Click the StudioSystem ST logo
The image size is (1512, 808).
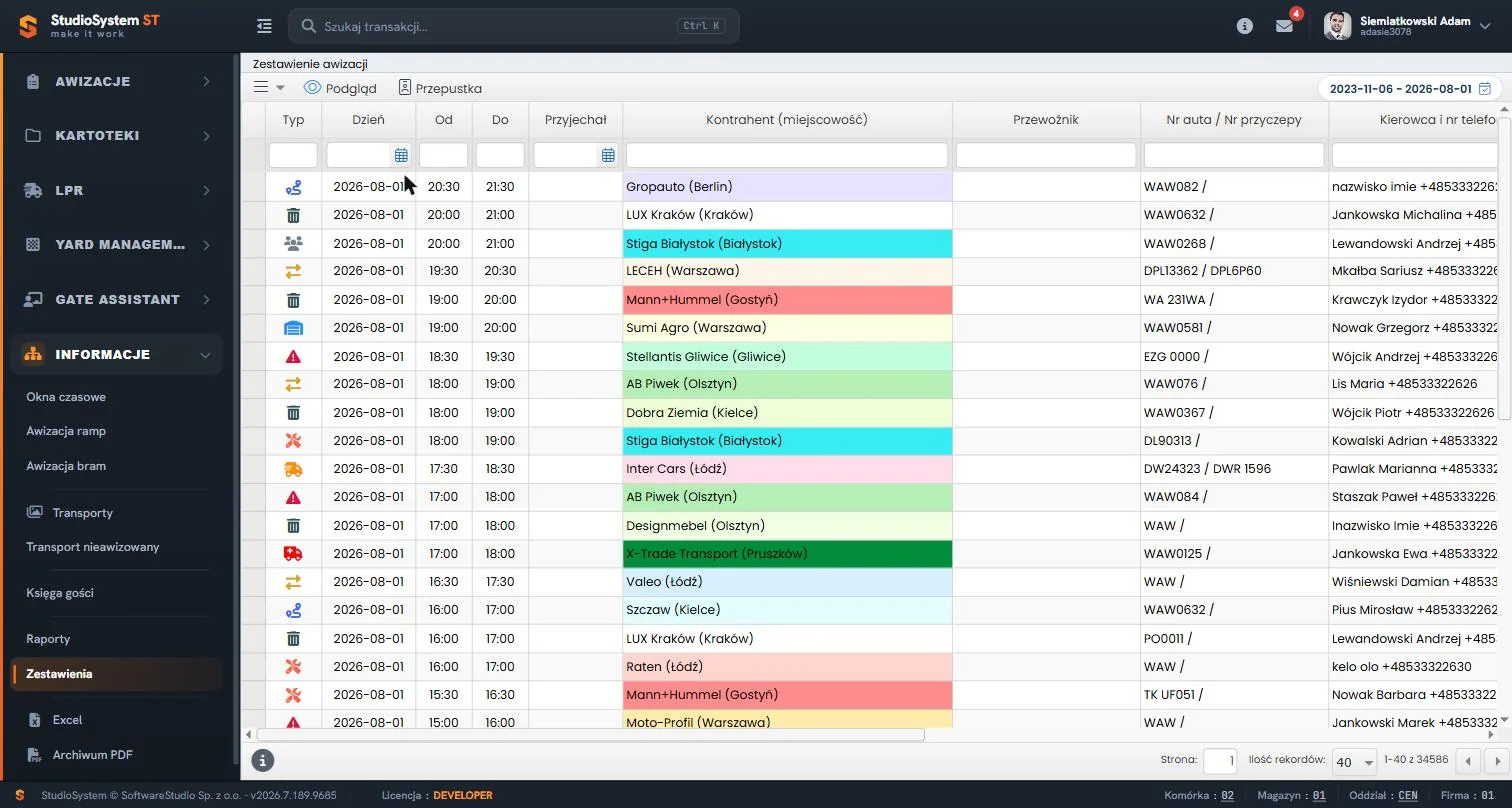pos(88,26)
